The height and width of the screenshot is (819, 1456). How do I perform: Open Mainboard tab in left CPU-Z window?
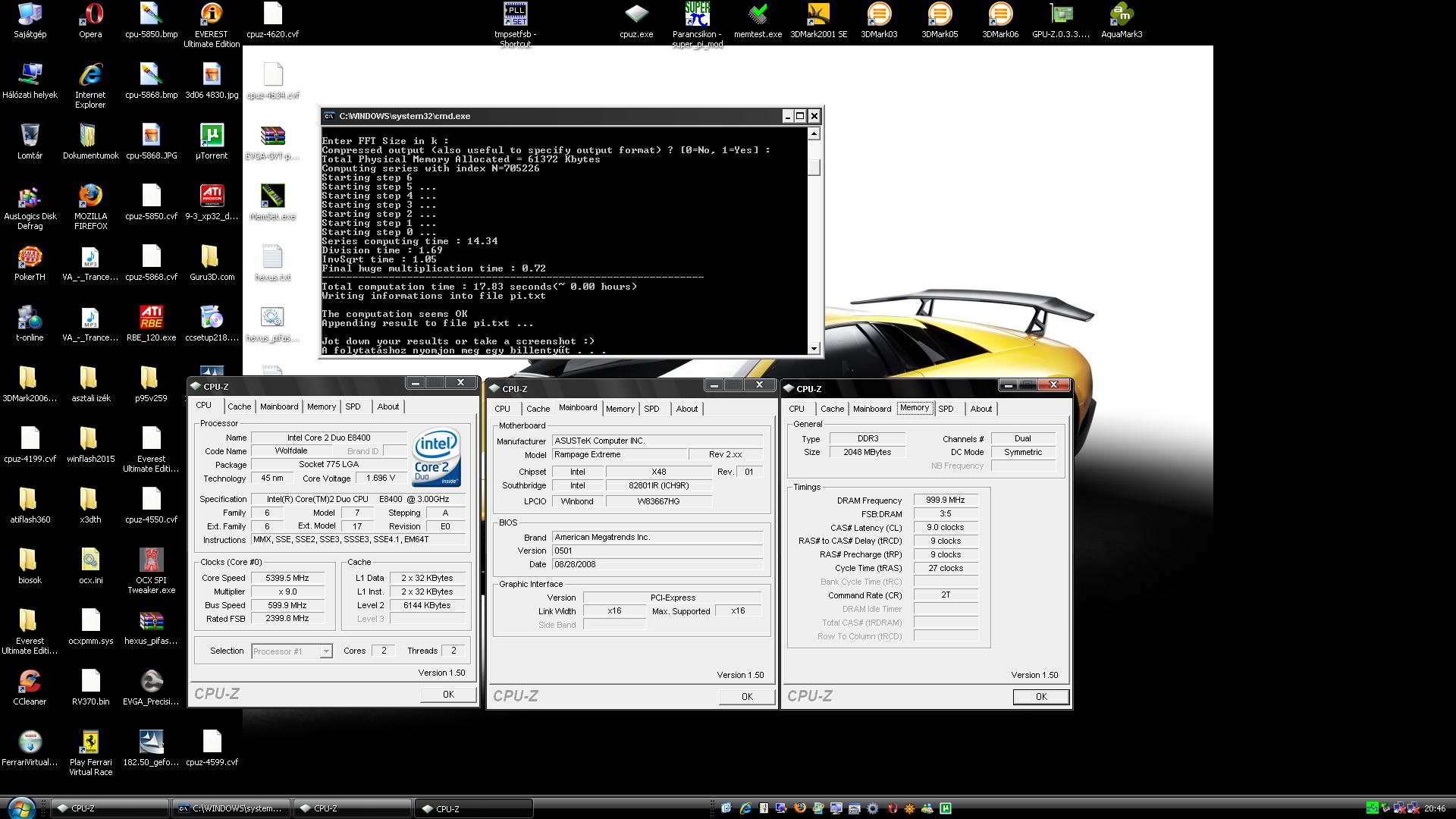(279, 406)
